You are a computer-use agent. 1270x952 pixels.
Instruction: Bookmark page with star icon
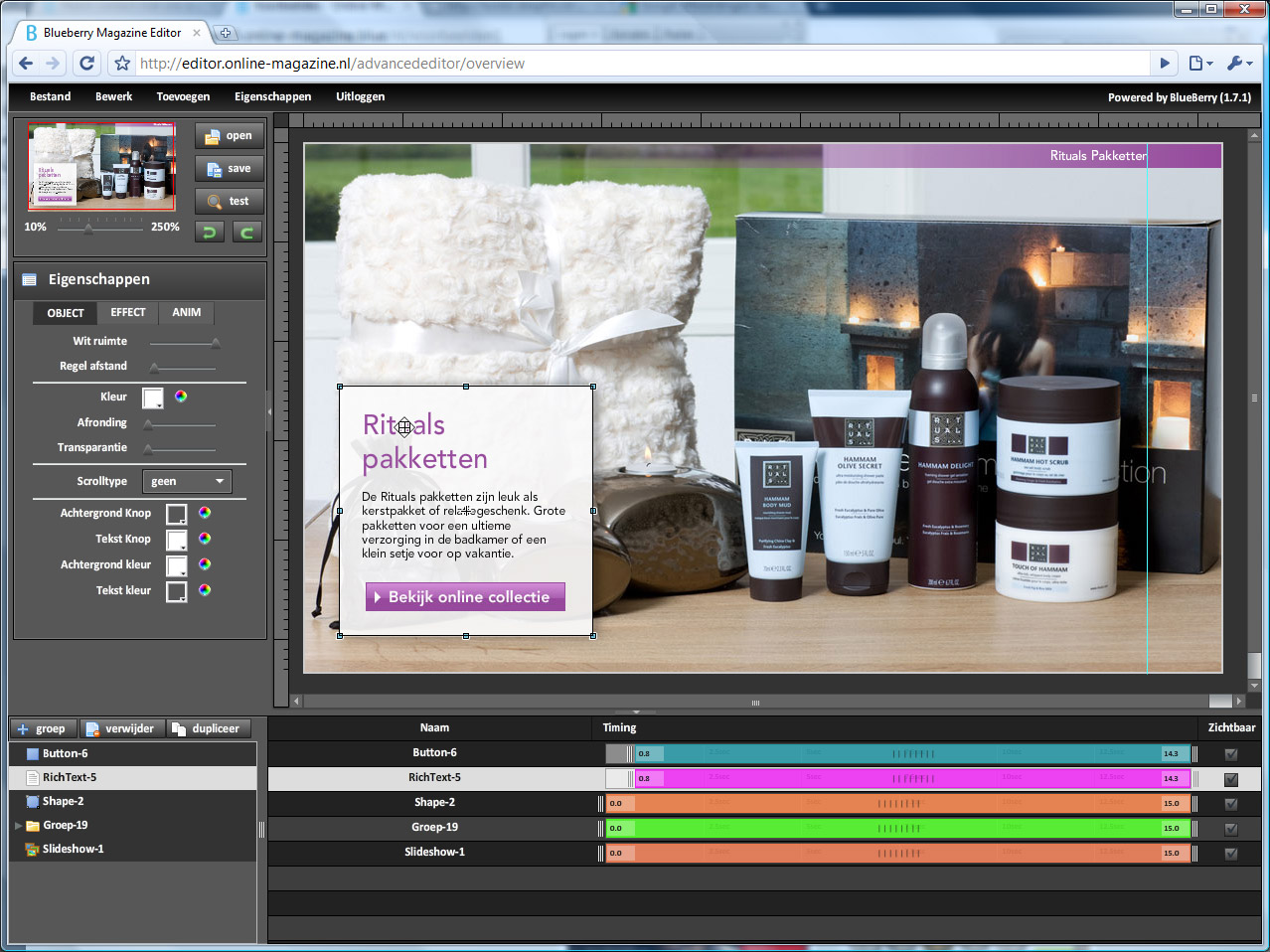[x=122, y=64]
